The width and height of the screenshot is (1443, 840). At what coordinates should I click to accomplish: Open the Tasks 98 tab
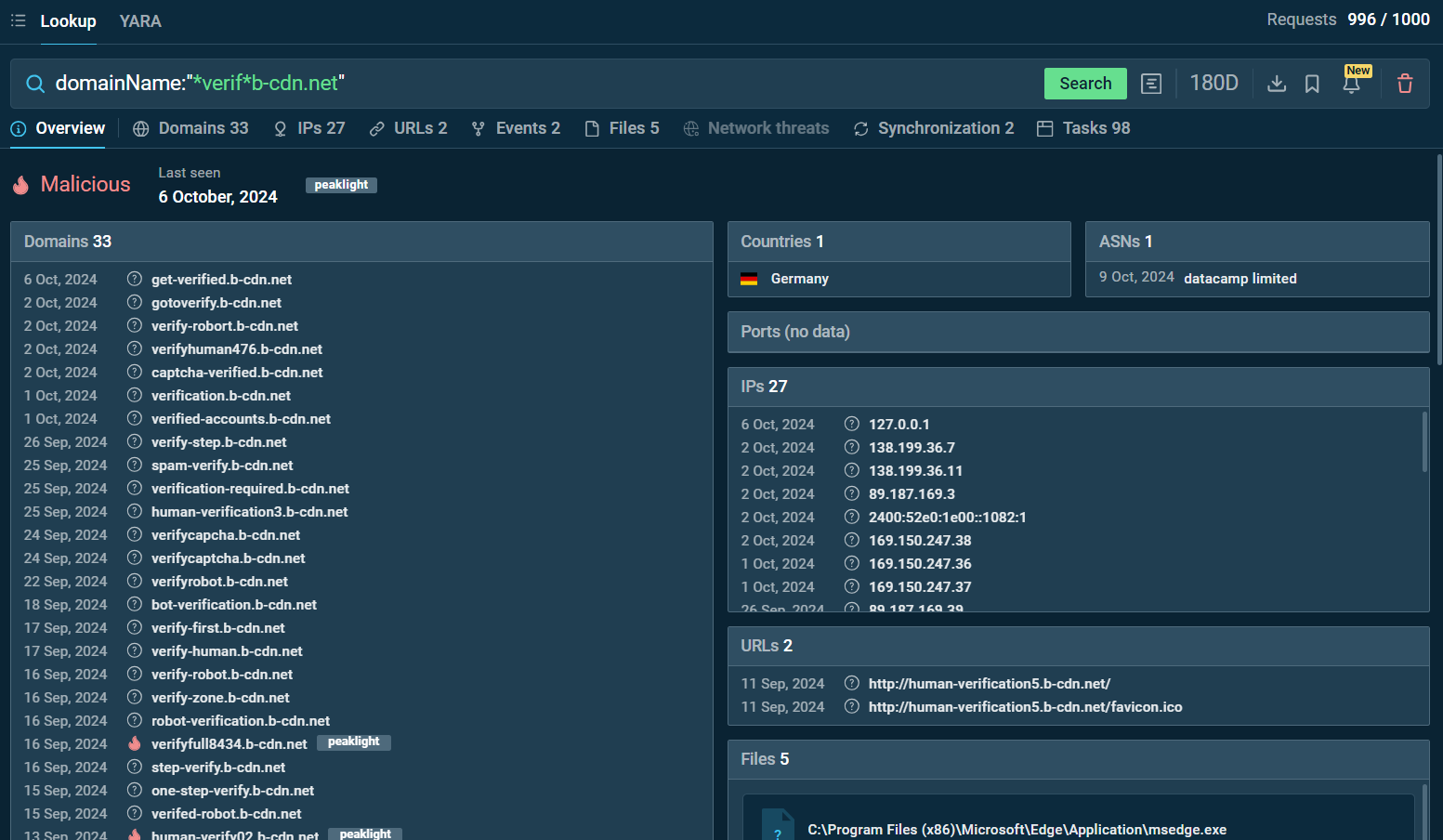coord(1083,128)
